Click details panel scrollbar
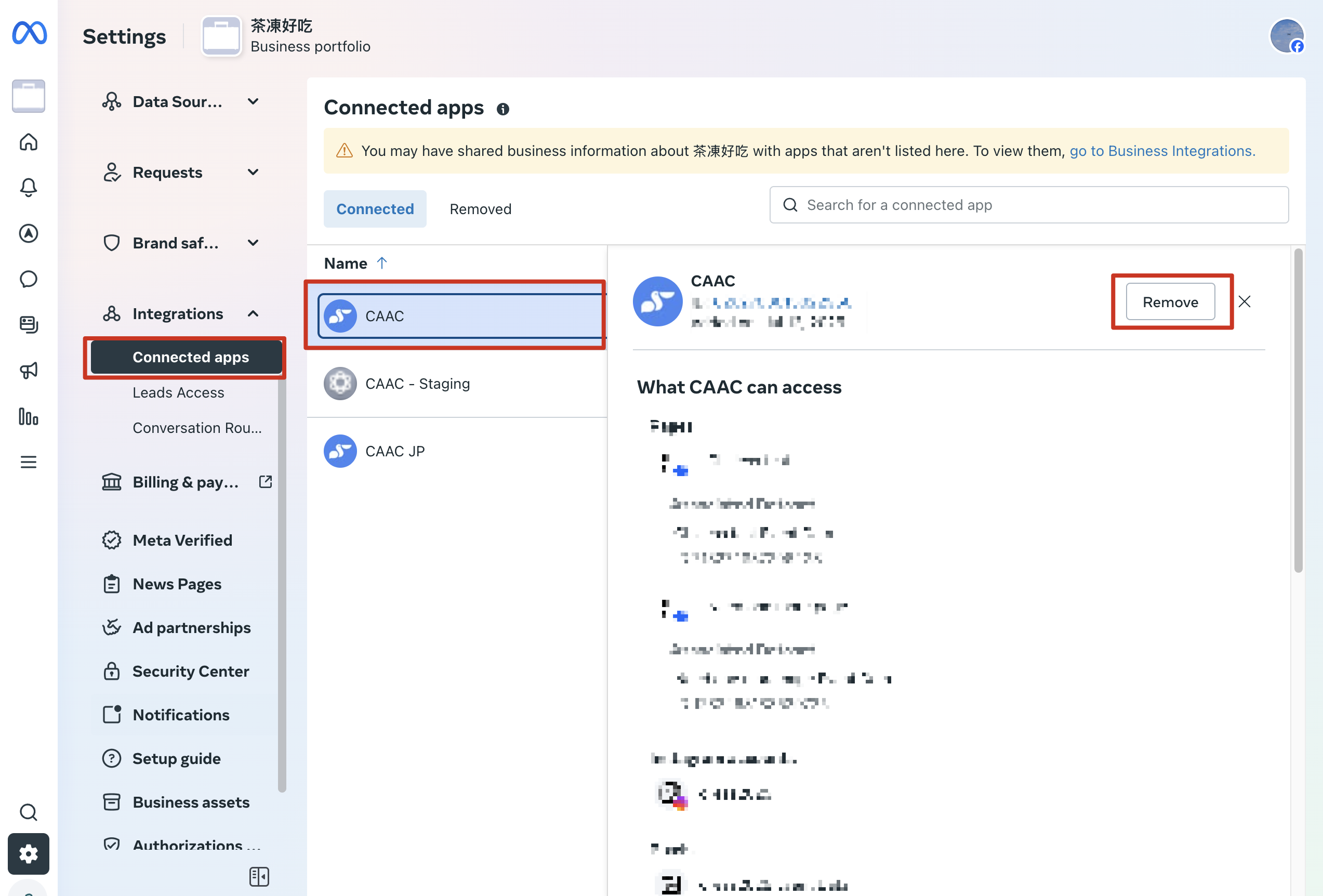 (1298, 410)
